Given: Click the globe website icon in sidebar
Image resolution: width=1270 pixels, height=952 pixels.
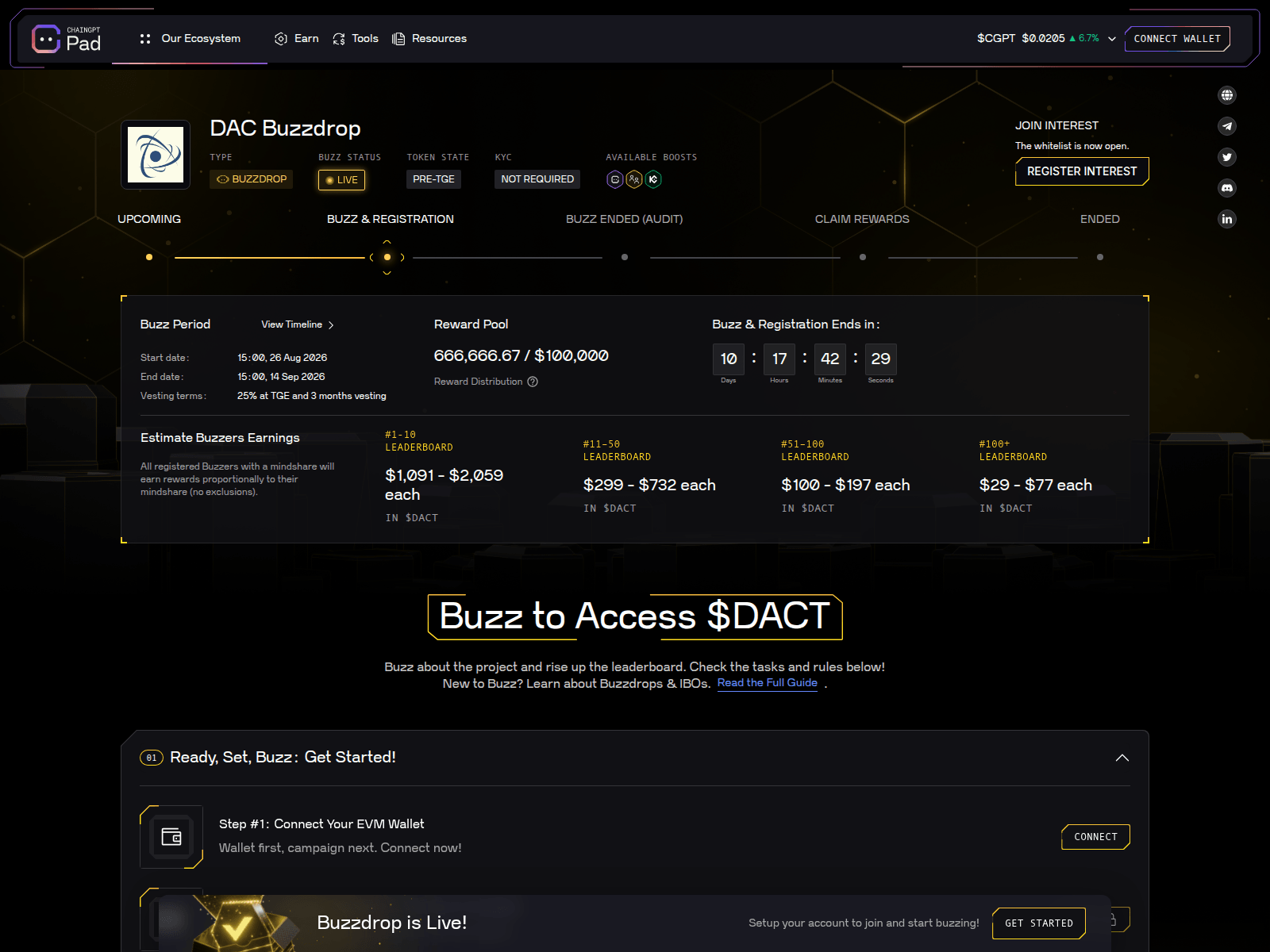Looking at the screenshot, I should point(1227,95).
